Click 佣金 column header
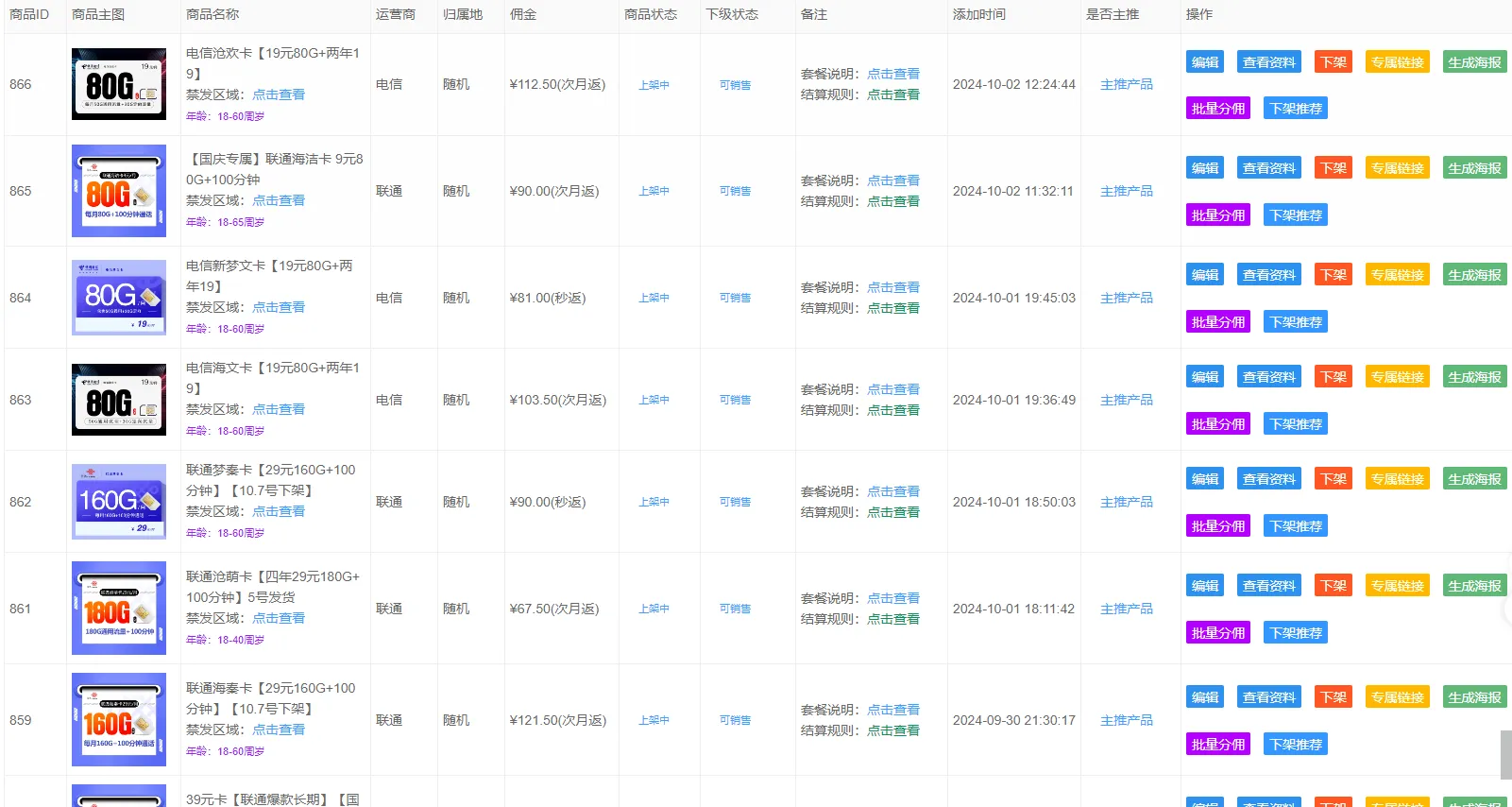This screenshot has width=1512, height=807. (523, 14)
